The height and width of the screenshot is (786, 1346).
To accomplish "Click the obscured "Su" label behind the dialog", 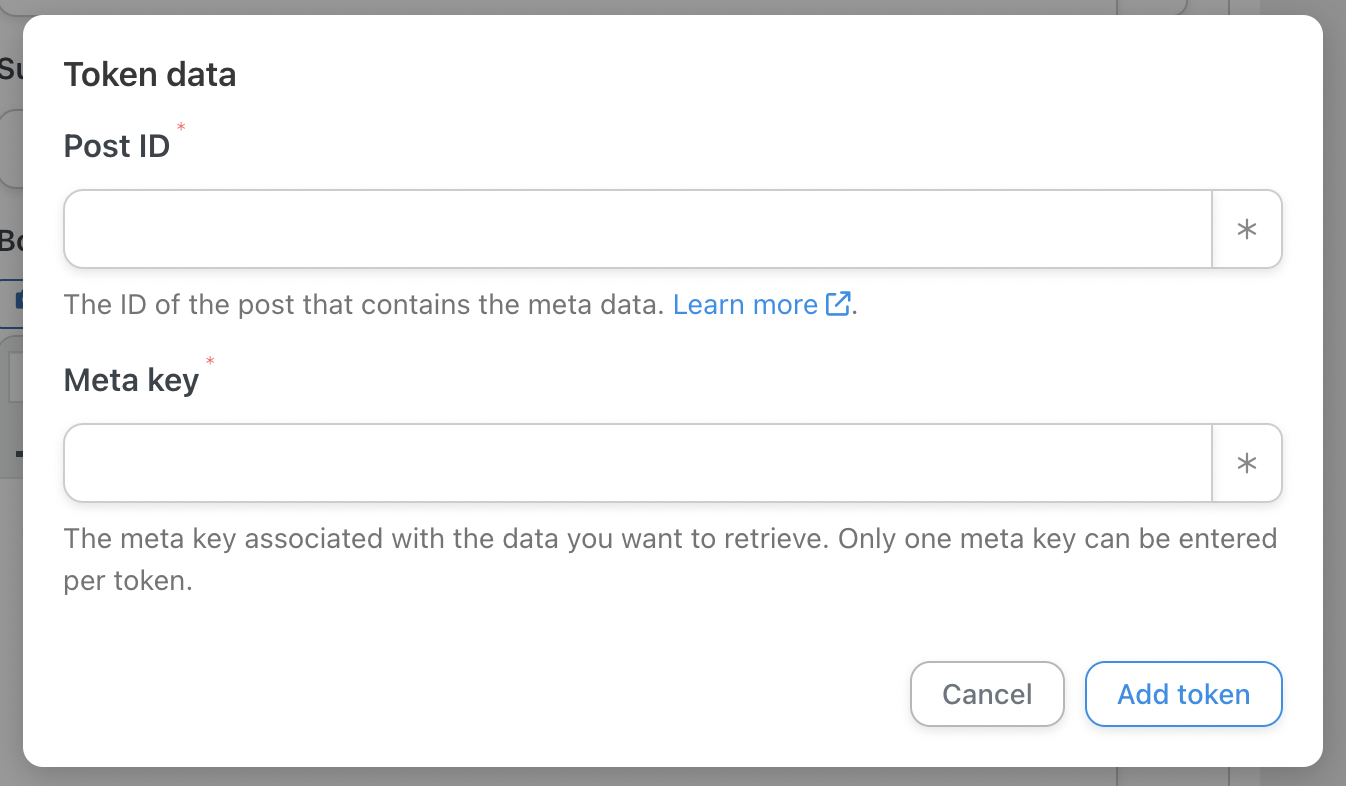I will tap(11, 69).
